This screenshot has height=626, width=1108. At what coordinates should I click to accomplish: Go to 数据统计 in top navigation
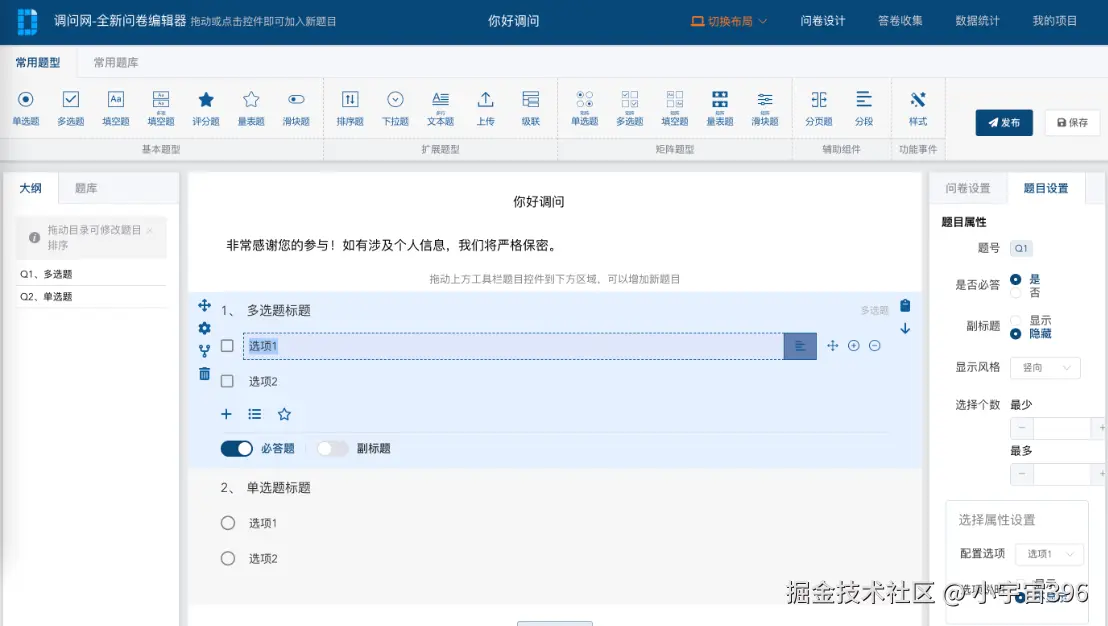[977, 21]
